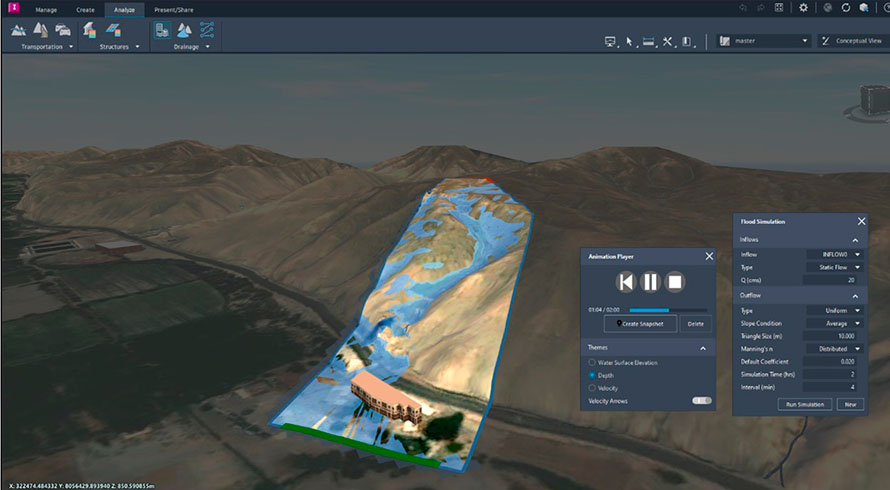Click the skip-to-start animation button
Screen dimensions: 890x490
pyautogui.click(x=625, y=282)
